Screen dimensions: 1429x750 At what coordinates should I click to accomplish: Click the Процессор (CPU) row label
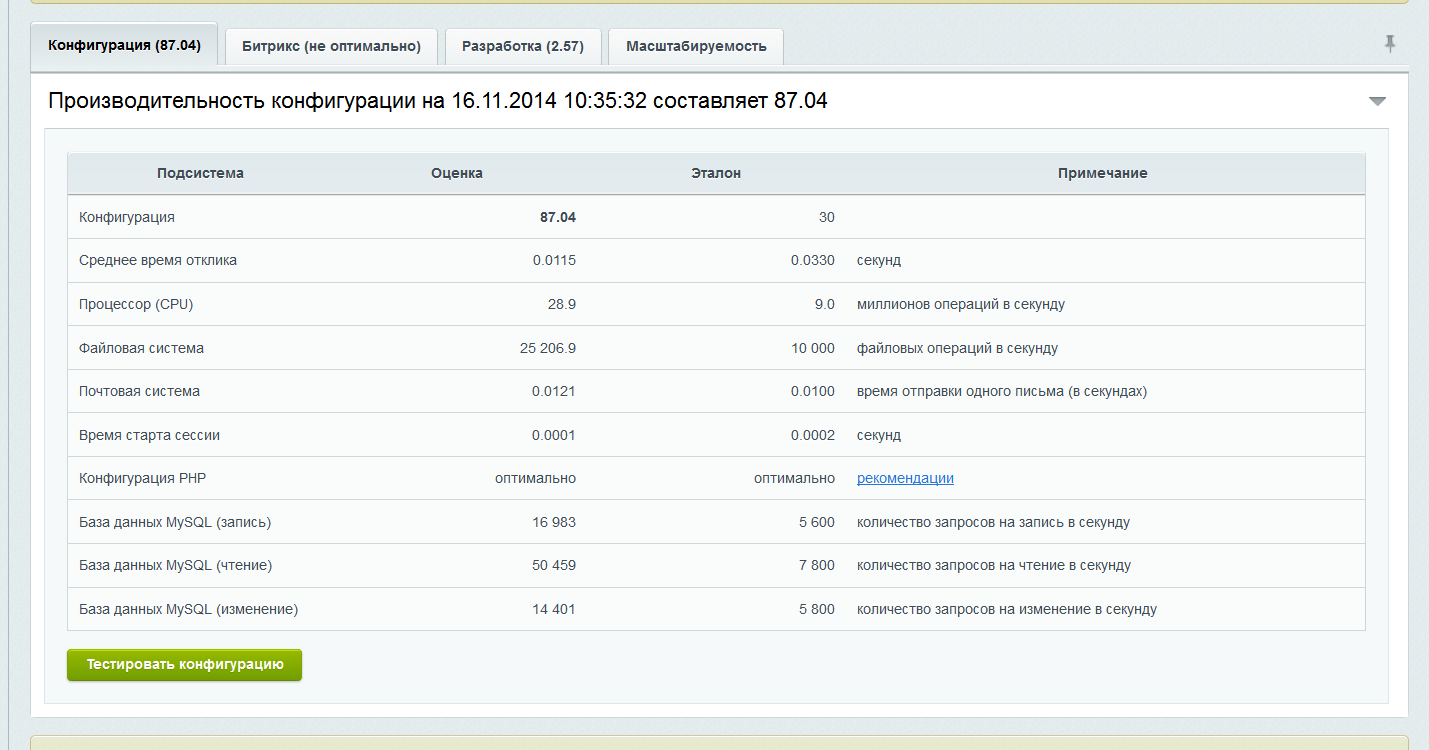[136, 304]
